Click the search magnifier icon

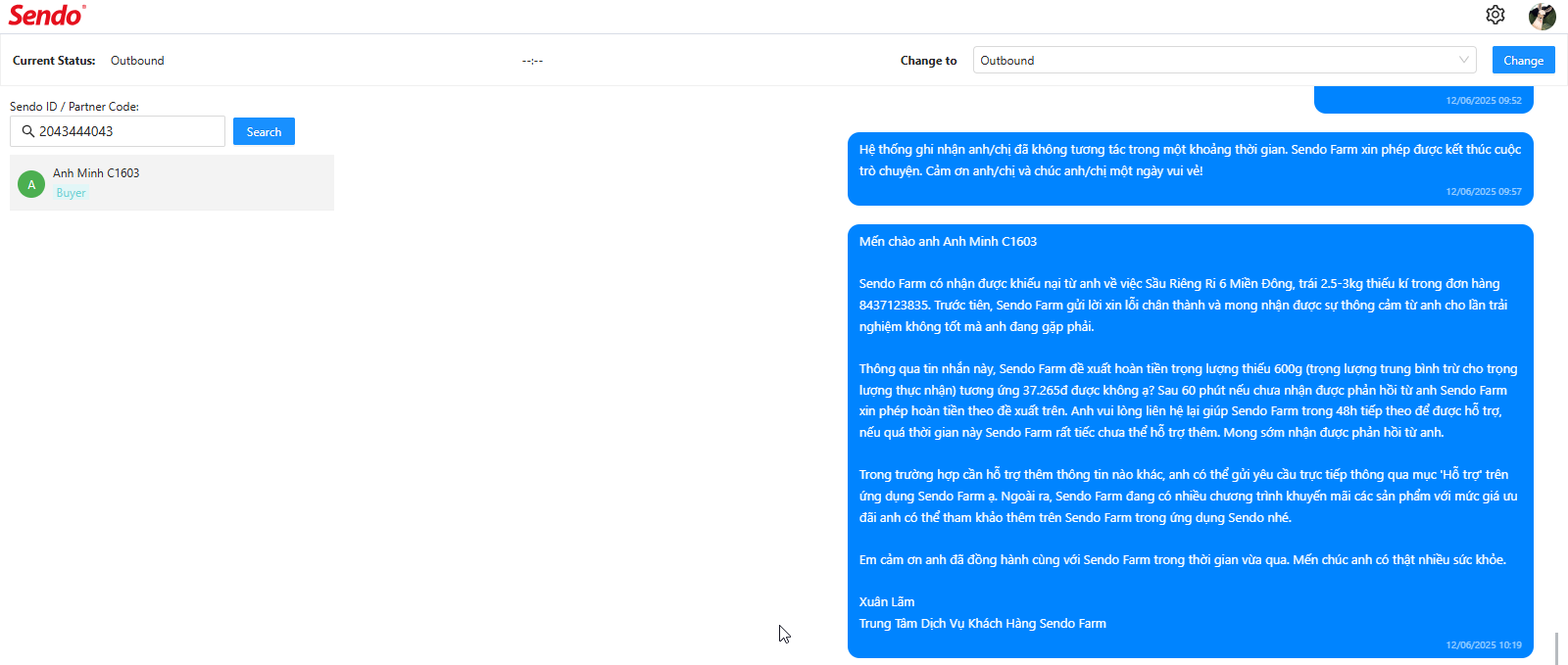tap(28, 131)
